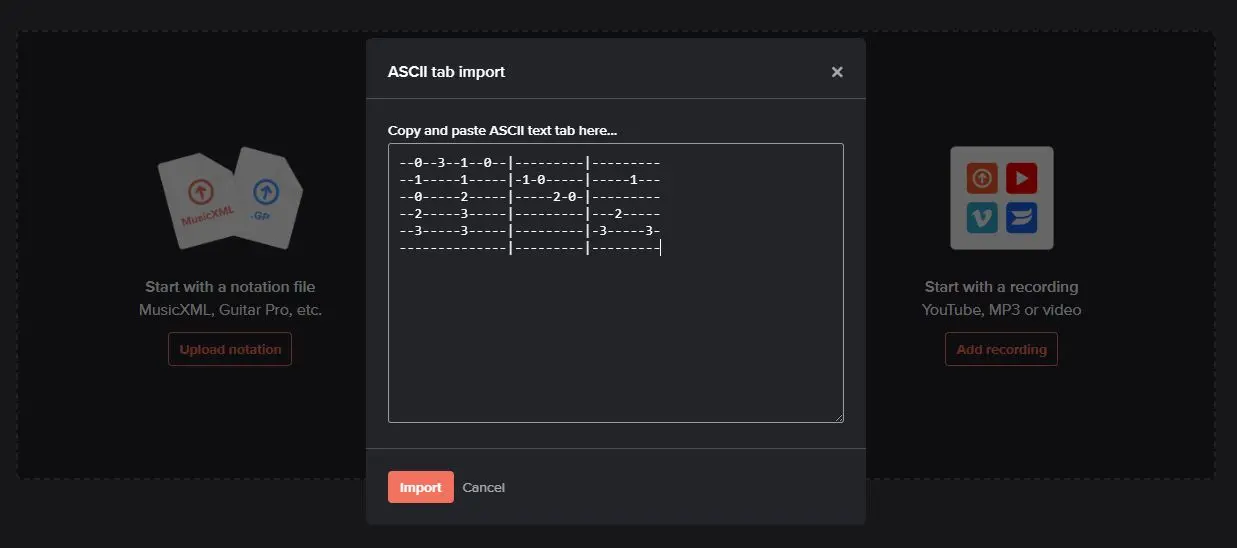Close the ASCII tab import dialog
Image resolution: width=1237 pixels, height=548 pixels.
pyautogui.click(x=837, y=72)
